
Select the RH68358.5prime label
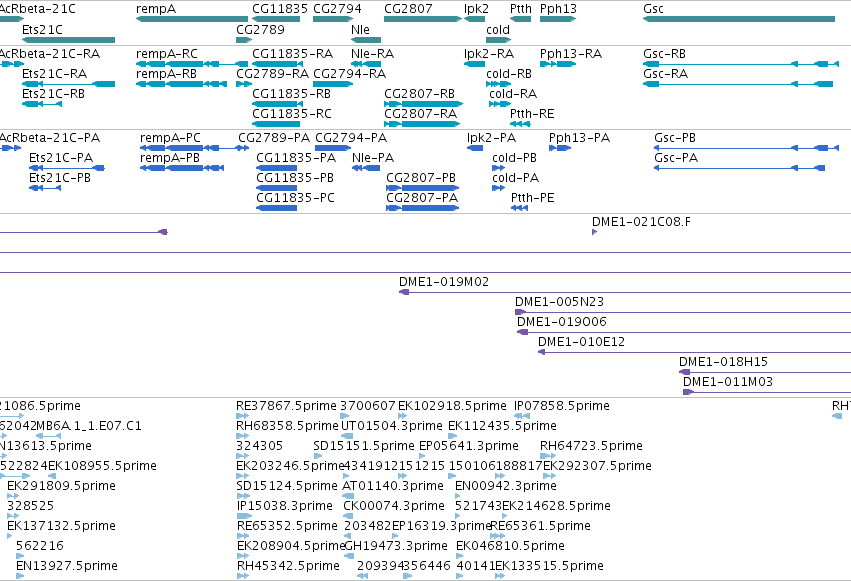(x=287, y=426)
